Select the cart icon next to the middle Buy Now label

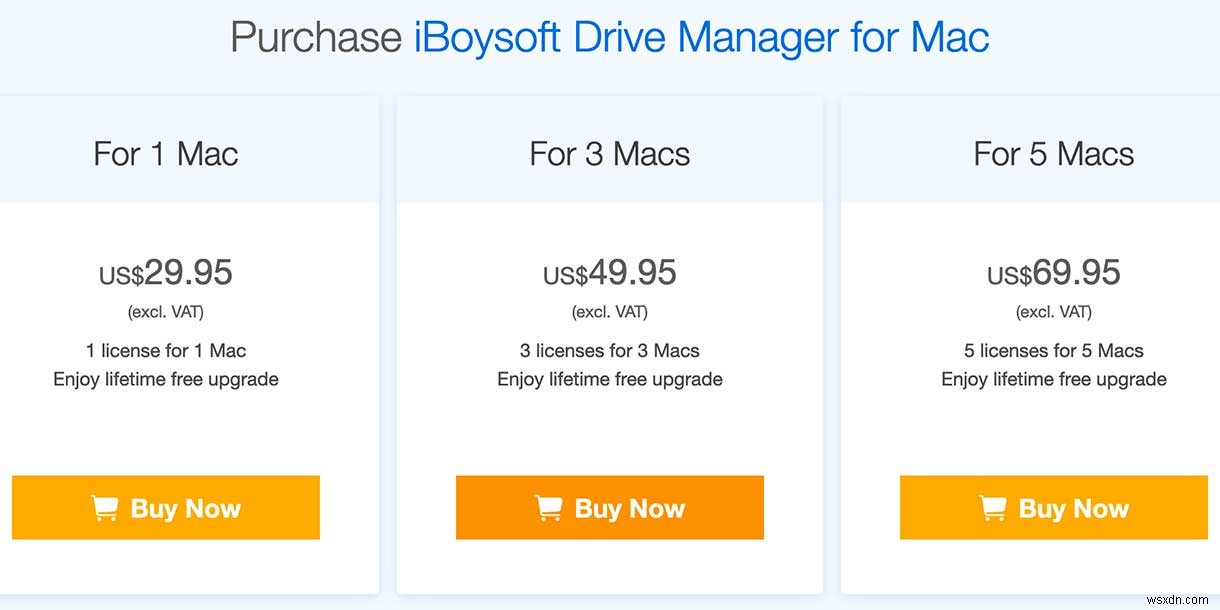click(x=548, y=508)
